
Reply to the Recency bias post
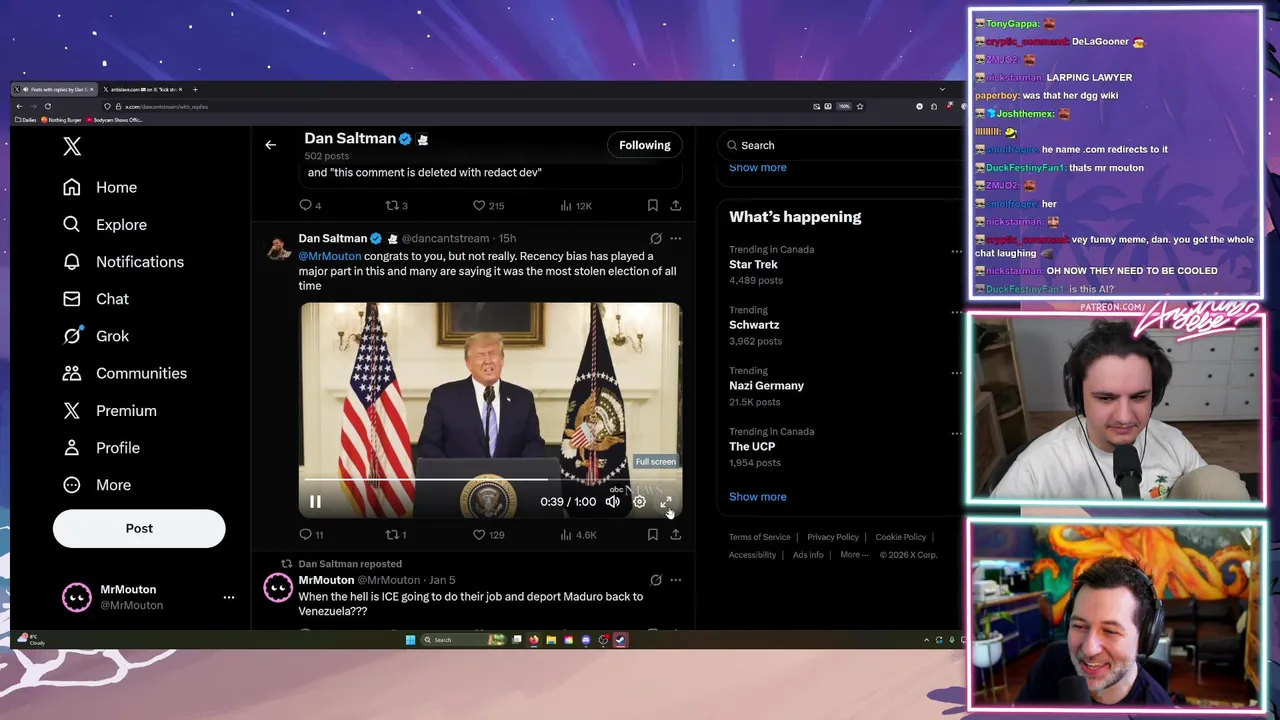click(311, 535)
